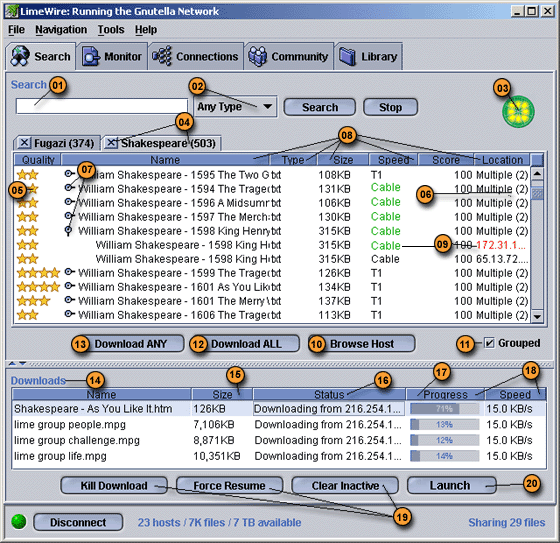Viewport: 560px width, 543px height.
Task: Sort results by Score column
Action: (x=446, y=160)
